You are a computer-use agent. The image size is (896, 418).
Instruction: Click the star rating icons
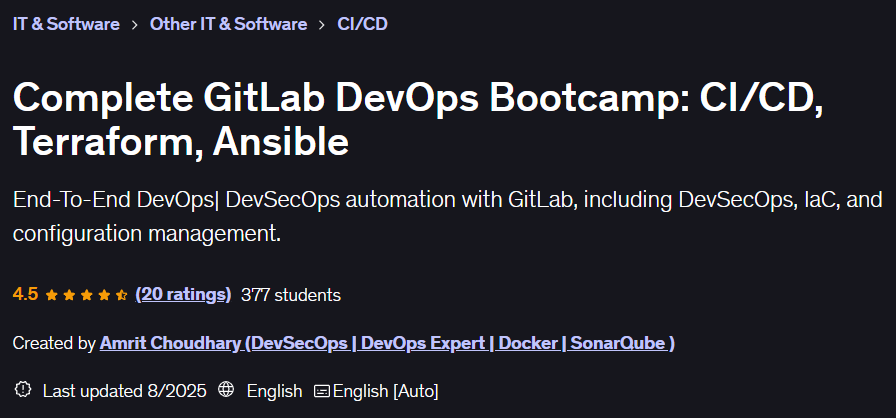coord(86,295)
